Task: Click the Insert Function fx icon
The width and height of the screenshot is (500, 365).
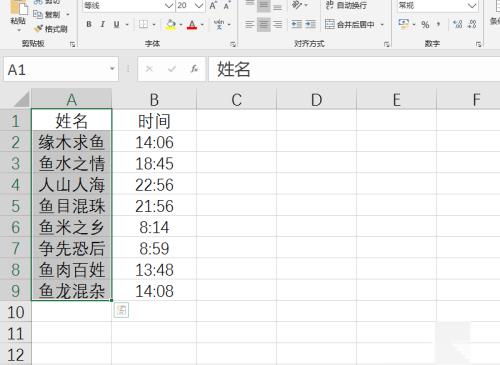Action: pyautogui.click(x=194, y=69)
